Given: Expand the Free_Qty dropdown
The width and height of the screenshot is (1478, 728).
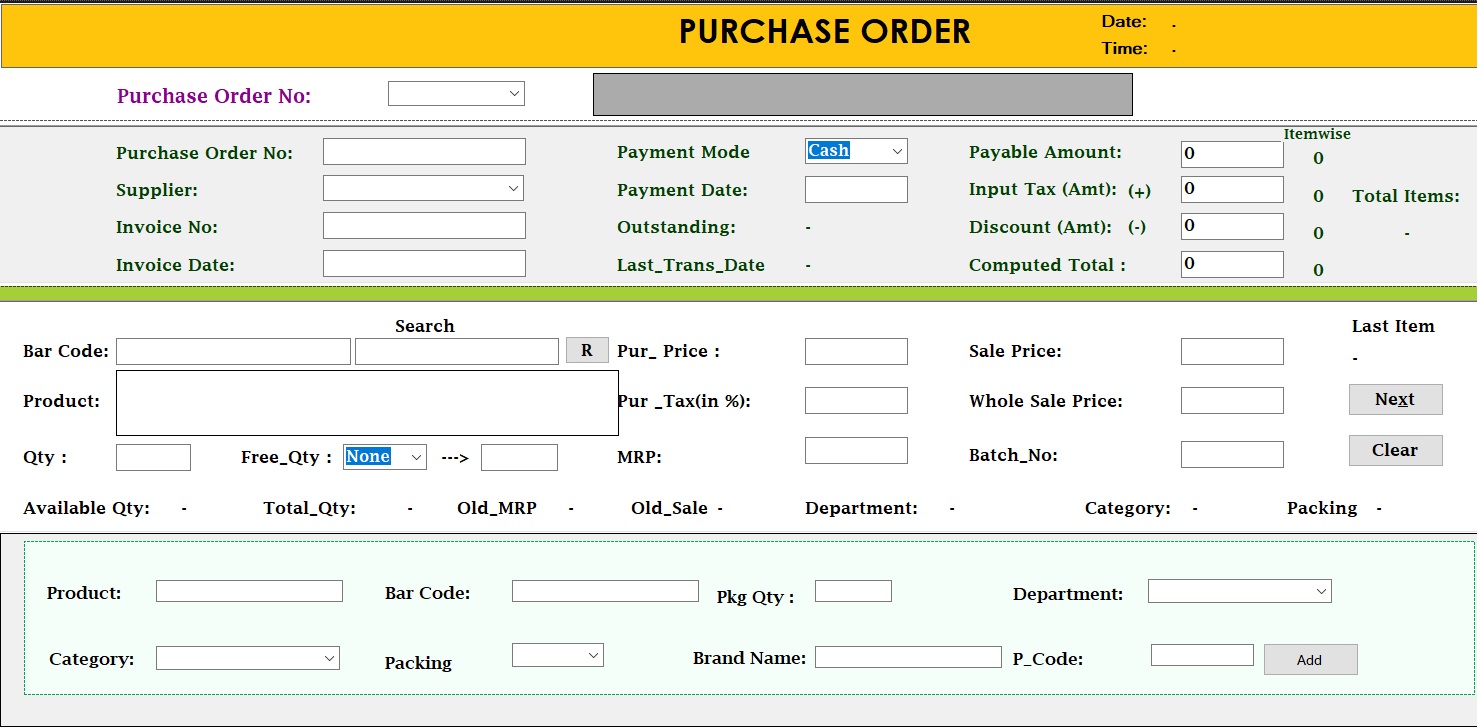Looking at the screenshot, I should (385, 457).
